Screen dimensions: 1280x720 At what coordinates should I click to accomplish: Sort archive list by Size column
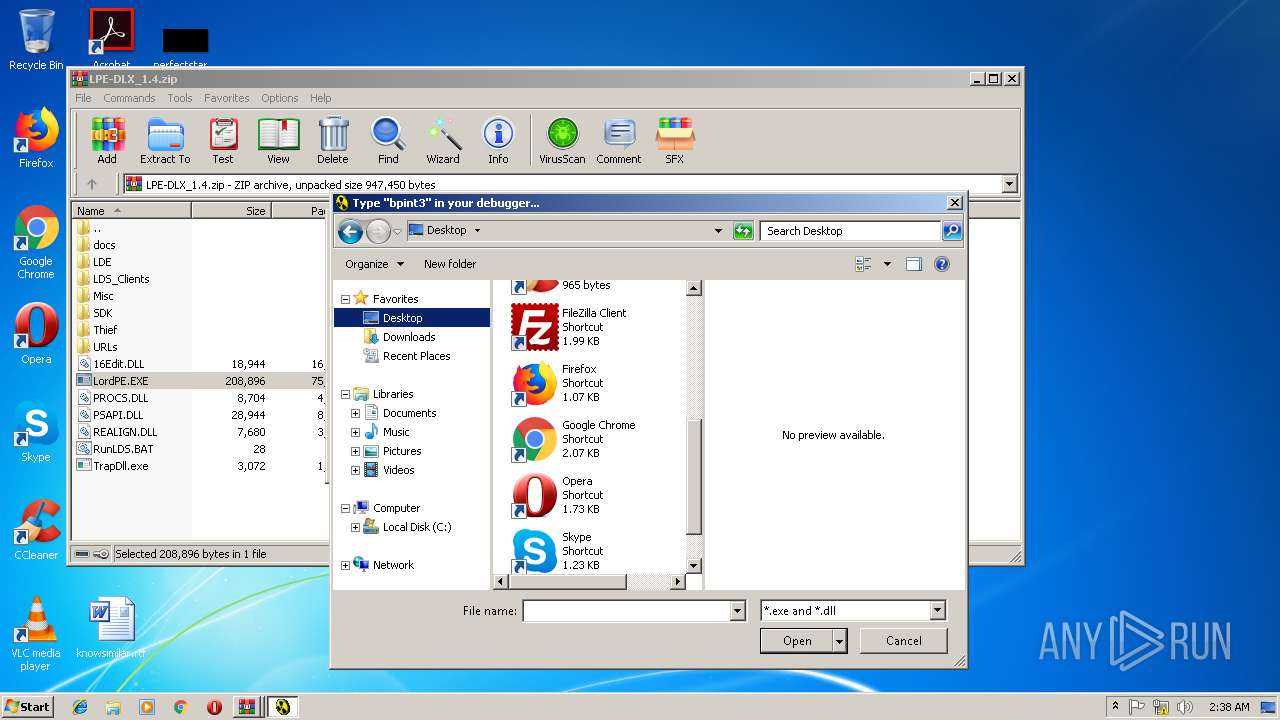231,211
